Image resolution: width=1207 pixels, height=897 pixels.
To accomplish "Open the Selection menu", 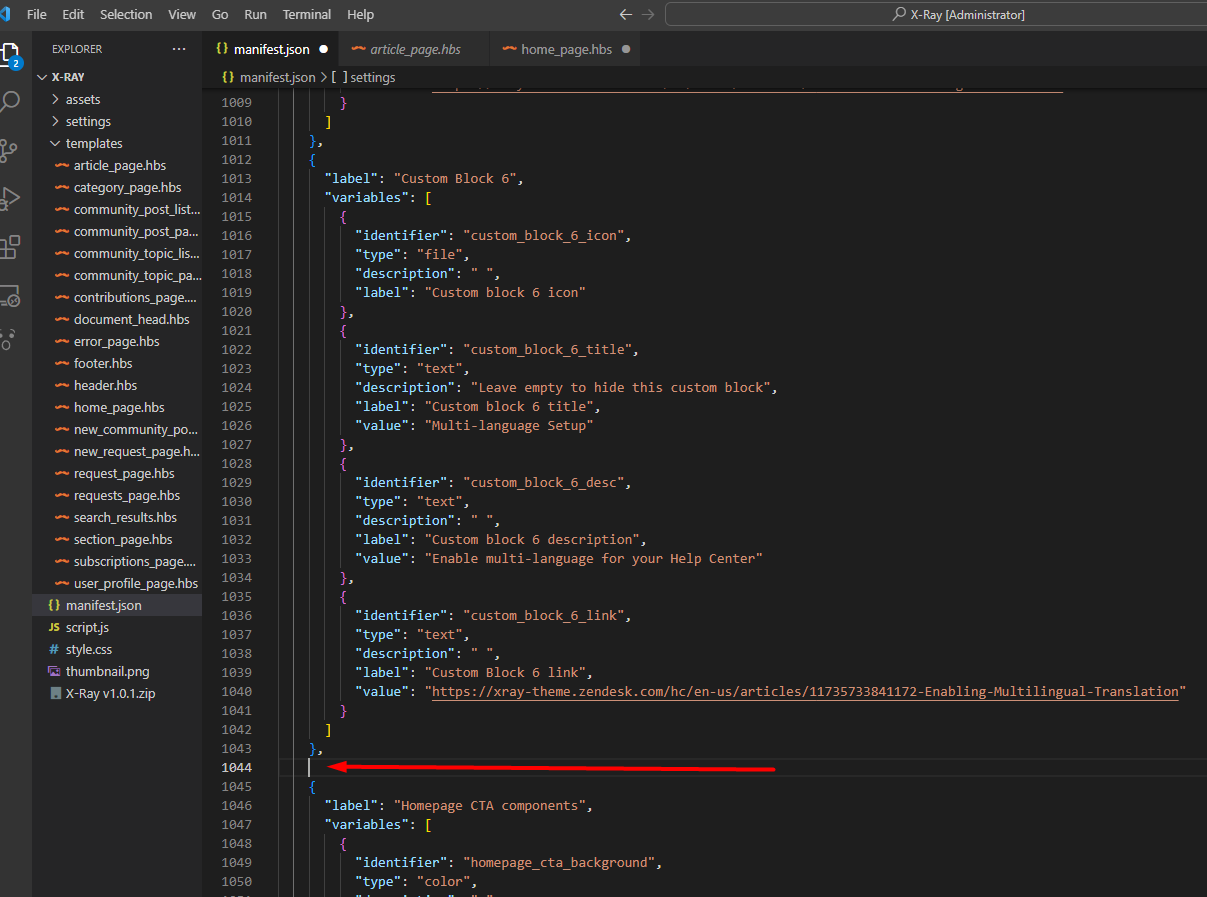I will click(x=126, y=14).
